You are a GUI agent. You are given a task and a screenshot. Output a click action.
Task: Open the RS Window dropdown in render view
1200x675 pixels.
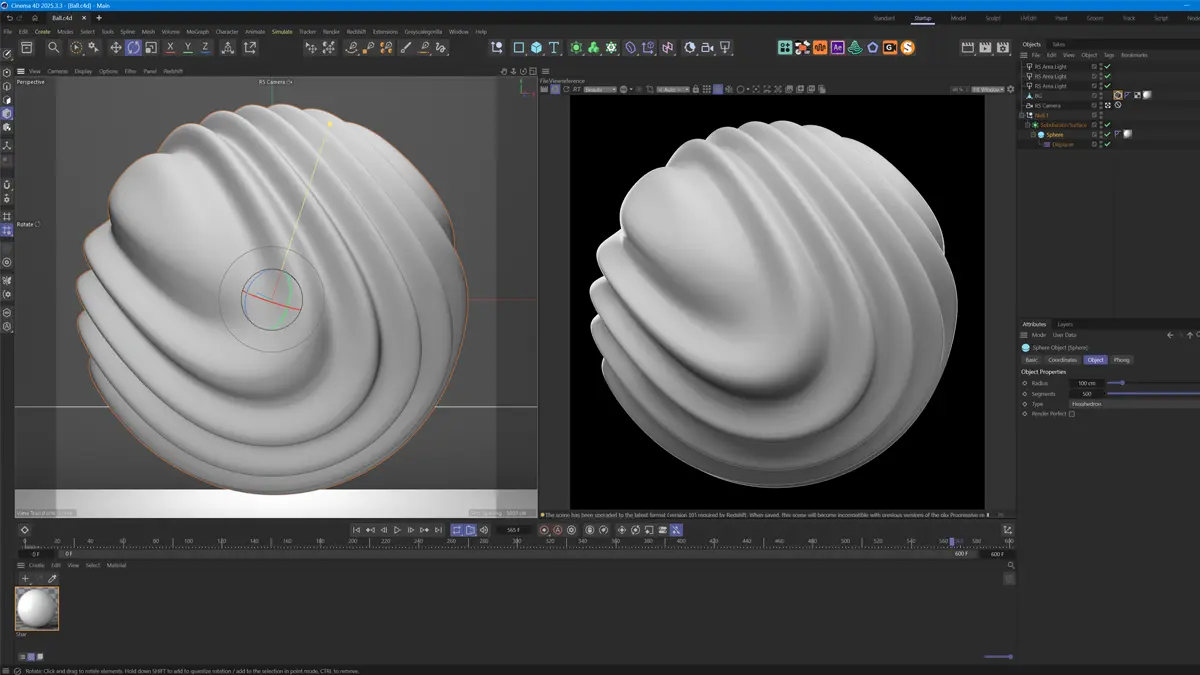989,89
